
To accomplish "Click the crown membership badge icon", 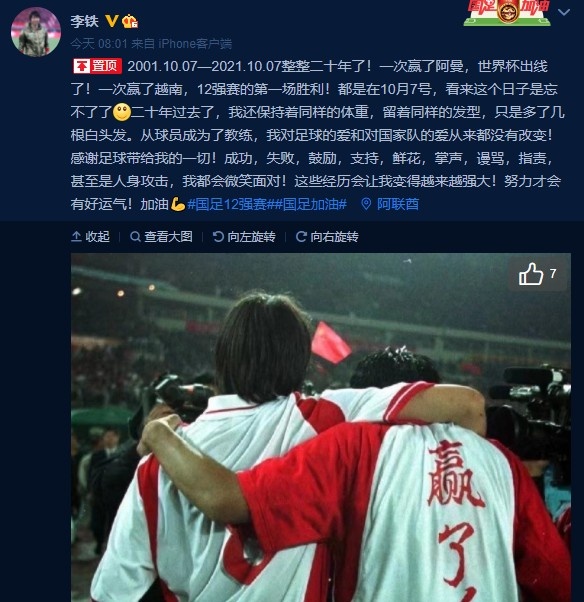I will tap(129, 21).
